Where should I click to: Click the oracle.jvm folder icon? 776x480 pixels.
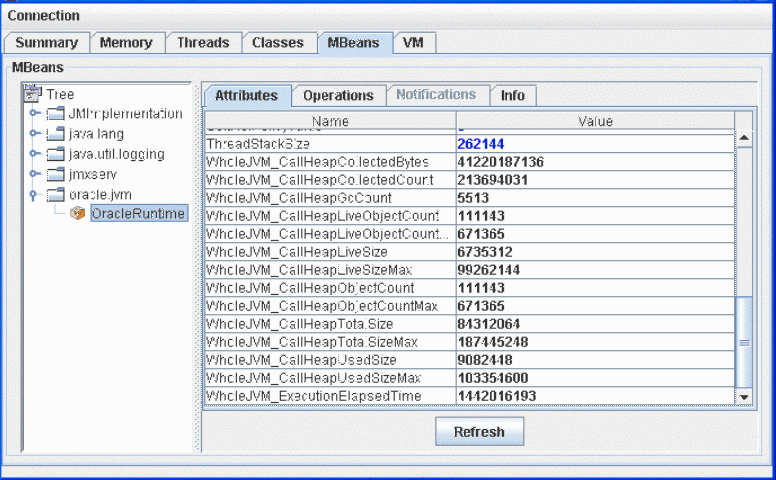pos(55,194)
